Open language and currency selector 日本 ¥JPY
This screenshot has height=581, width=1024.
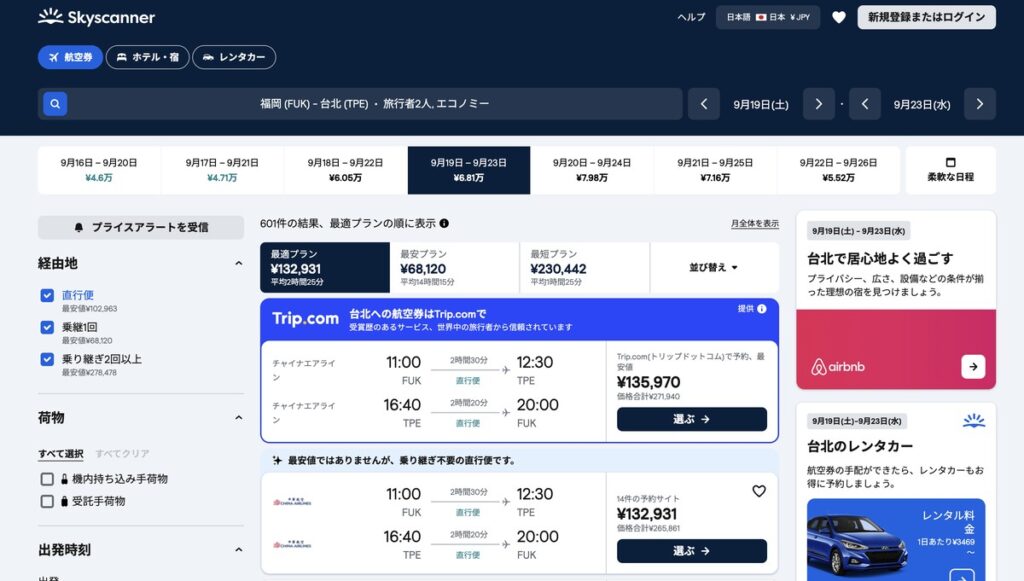(x=768, y=17)
